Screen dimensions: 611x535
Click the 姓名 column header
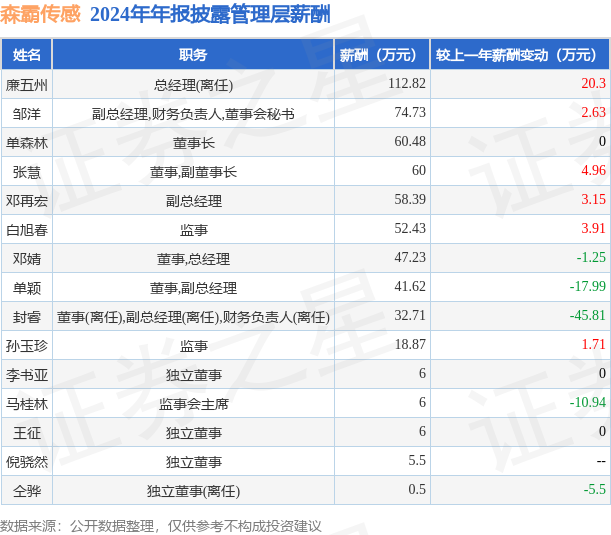tap(26, 55)
